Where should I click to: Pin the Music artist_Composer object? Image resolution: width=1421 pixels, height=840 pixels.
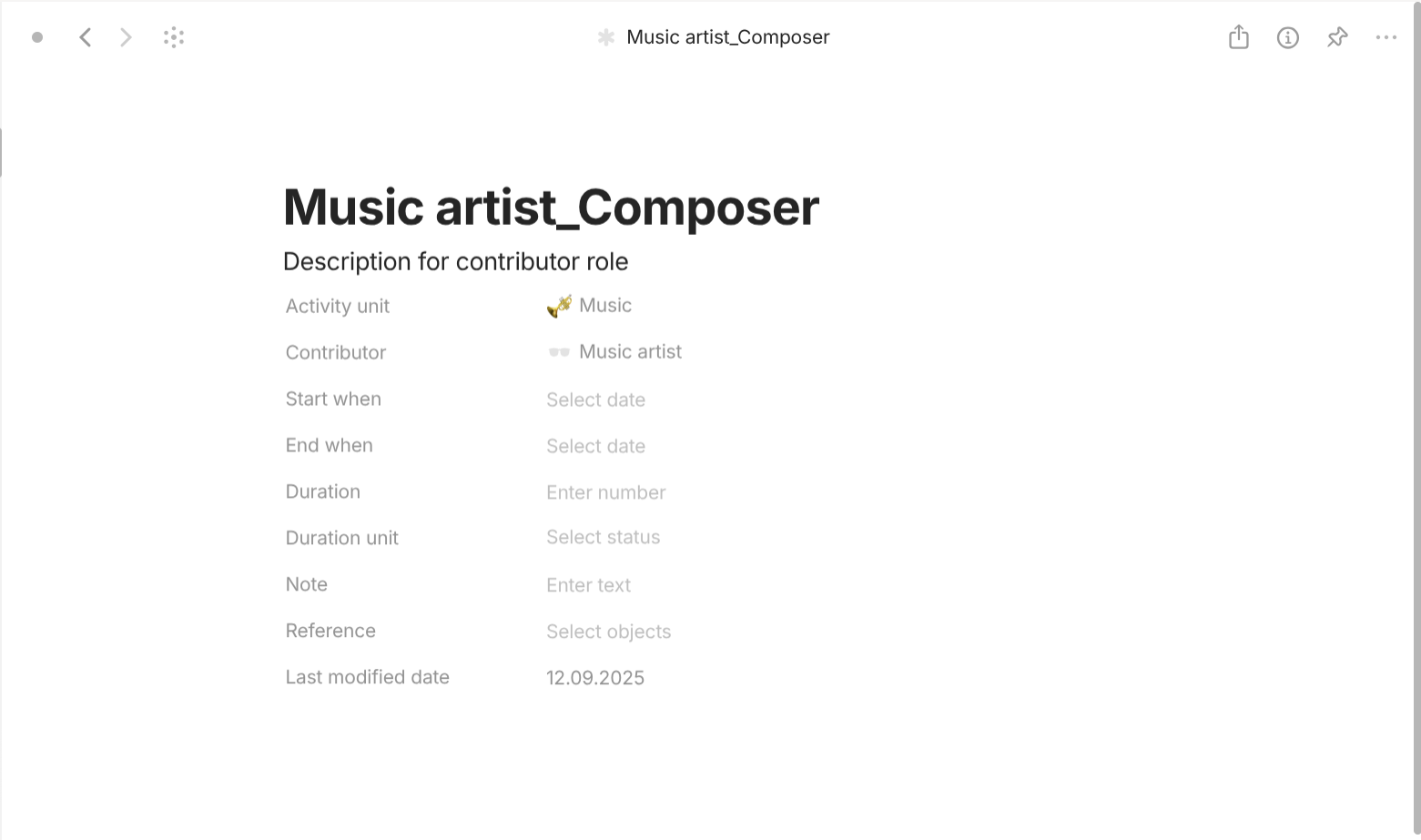[x=1336, y=37]
